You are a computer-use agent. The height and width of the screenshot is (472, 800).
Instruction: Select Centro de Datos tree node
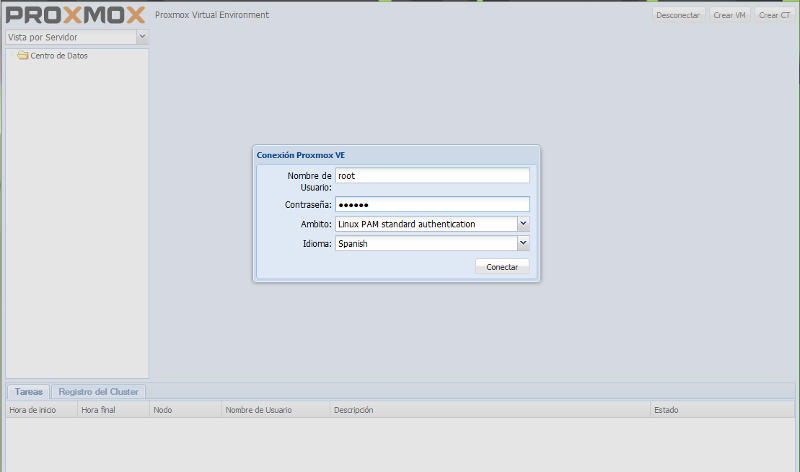point(59,56)
